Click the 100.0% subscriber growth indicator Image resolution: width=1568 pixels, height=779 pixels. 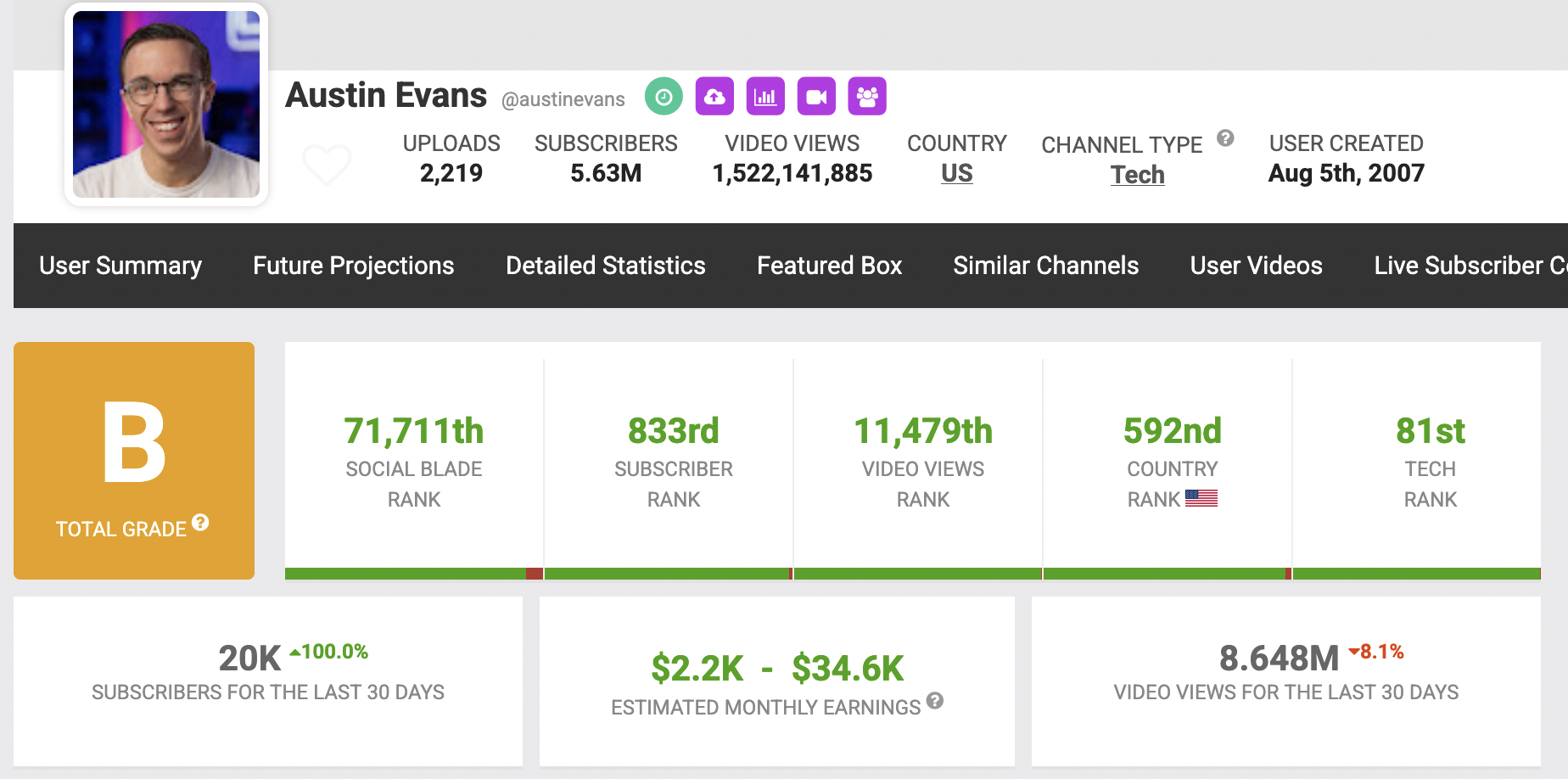(329, 652)
